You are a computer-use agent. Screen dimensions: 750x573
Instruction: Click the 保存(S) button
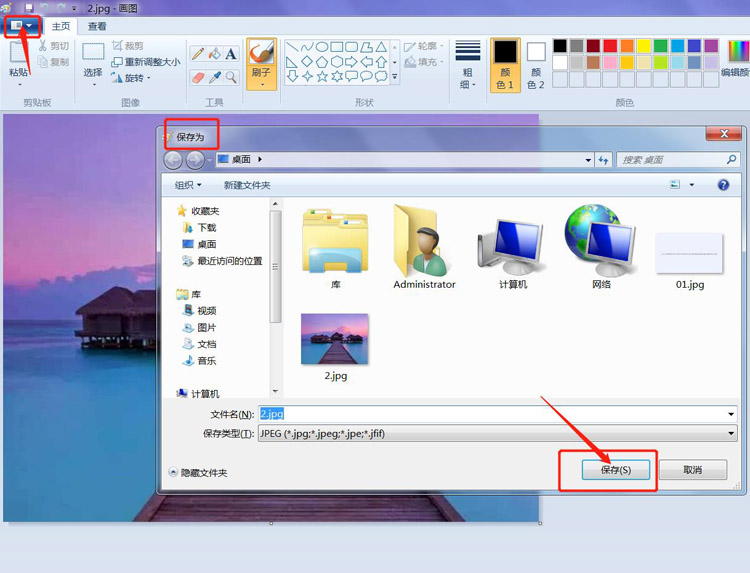click(615, 470)
